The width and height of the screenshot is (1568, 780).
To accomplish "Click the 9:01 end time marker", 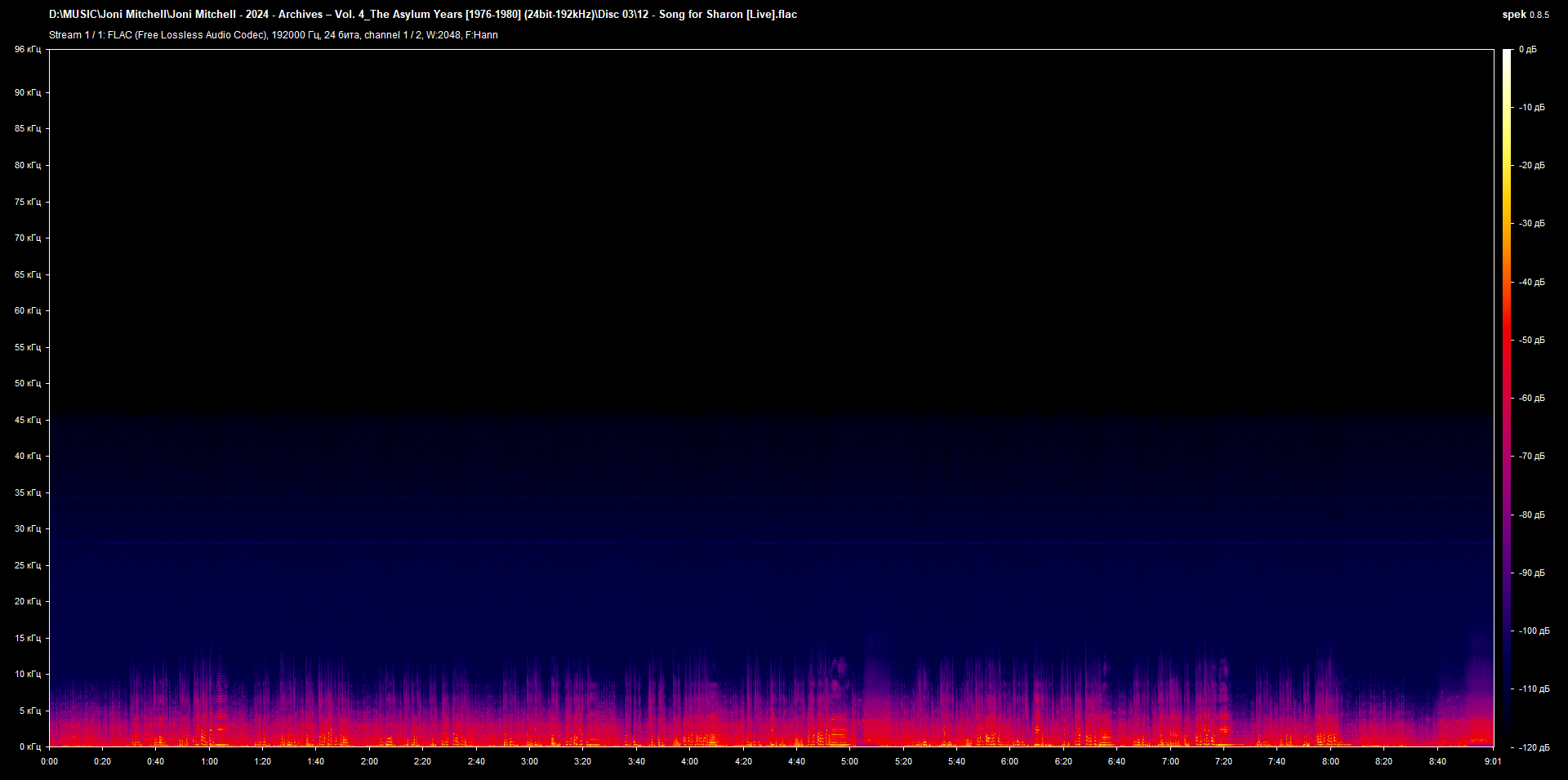I will click(x=1492, y=761).
